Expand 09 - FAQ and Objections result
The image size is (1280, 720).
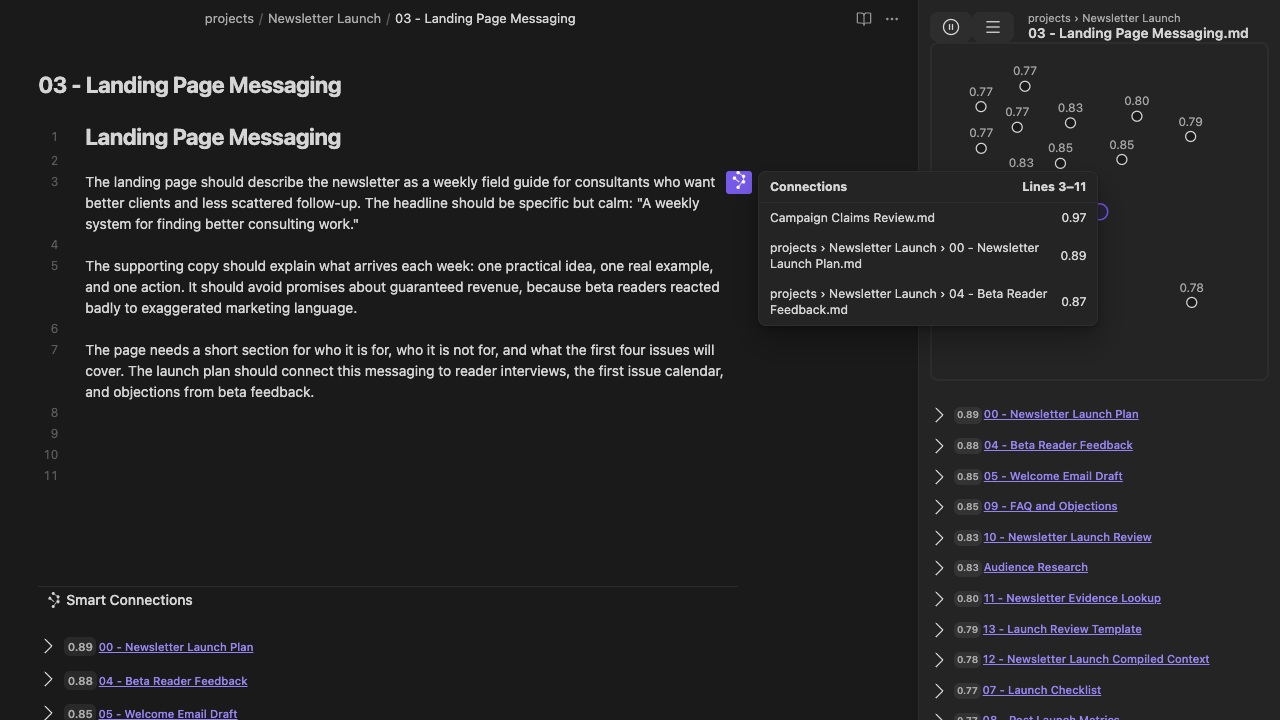coord(939,507)
